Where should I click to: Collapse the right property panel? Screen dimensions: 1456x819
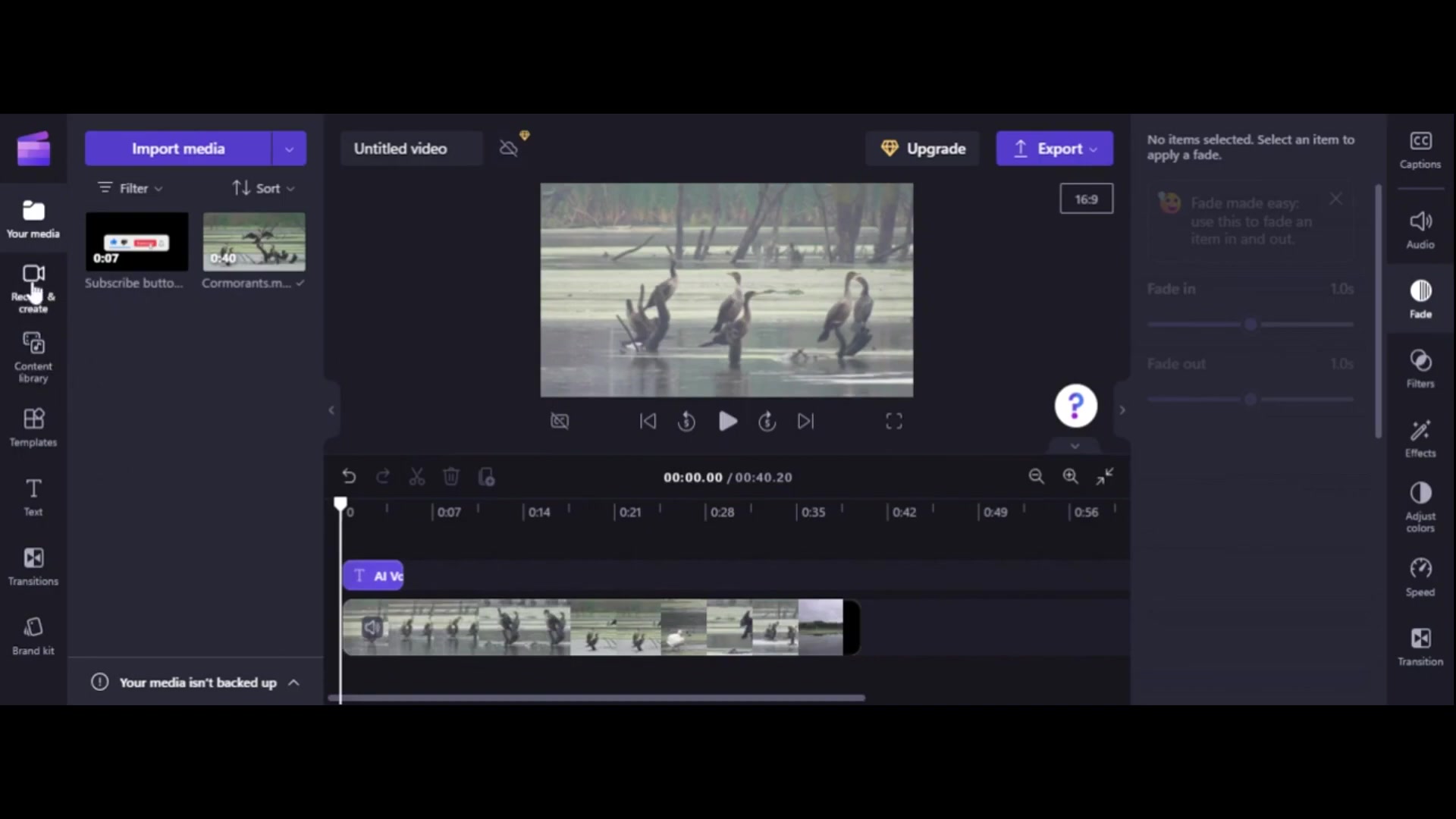[x=1122, y=410]
